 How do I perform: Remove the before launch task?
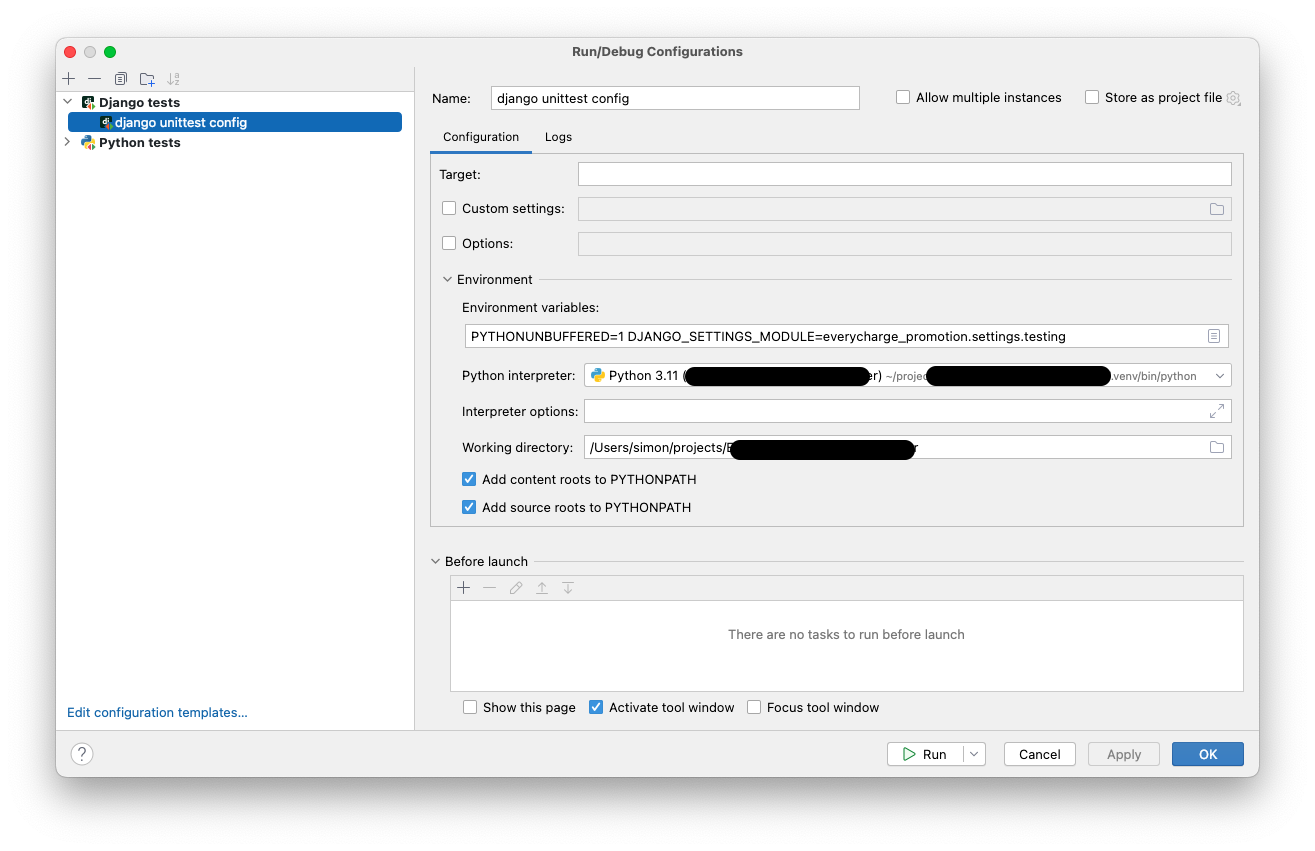point(490,588)
